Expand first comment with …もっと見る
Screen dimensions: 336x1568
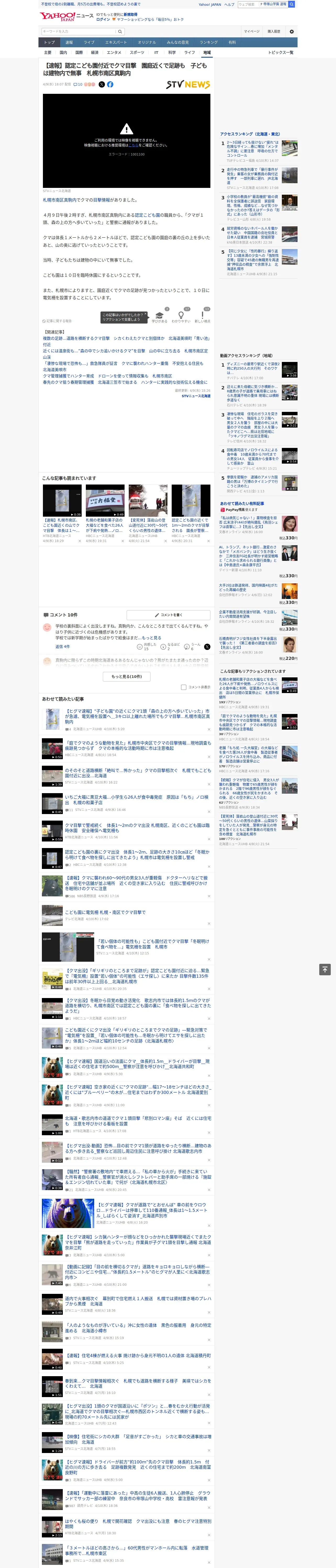(151, 638)
